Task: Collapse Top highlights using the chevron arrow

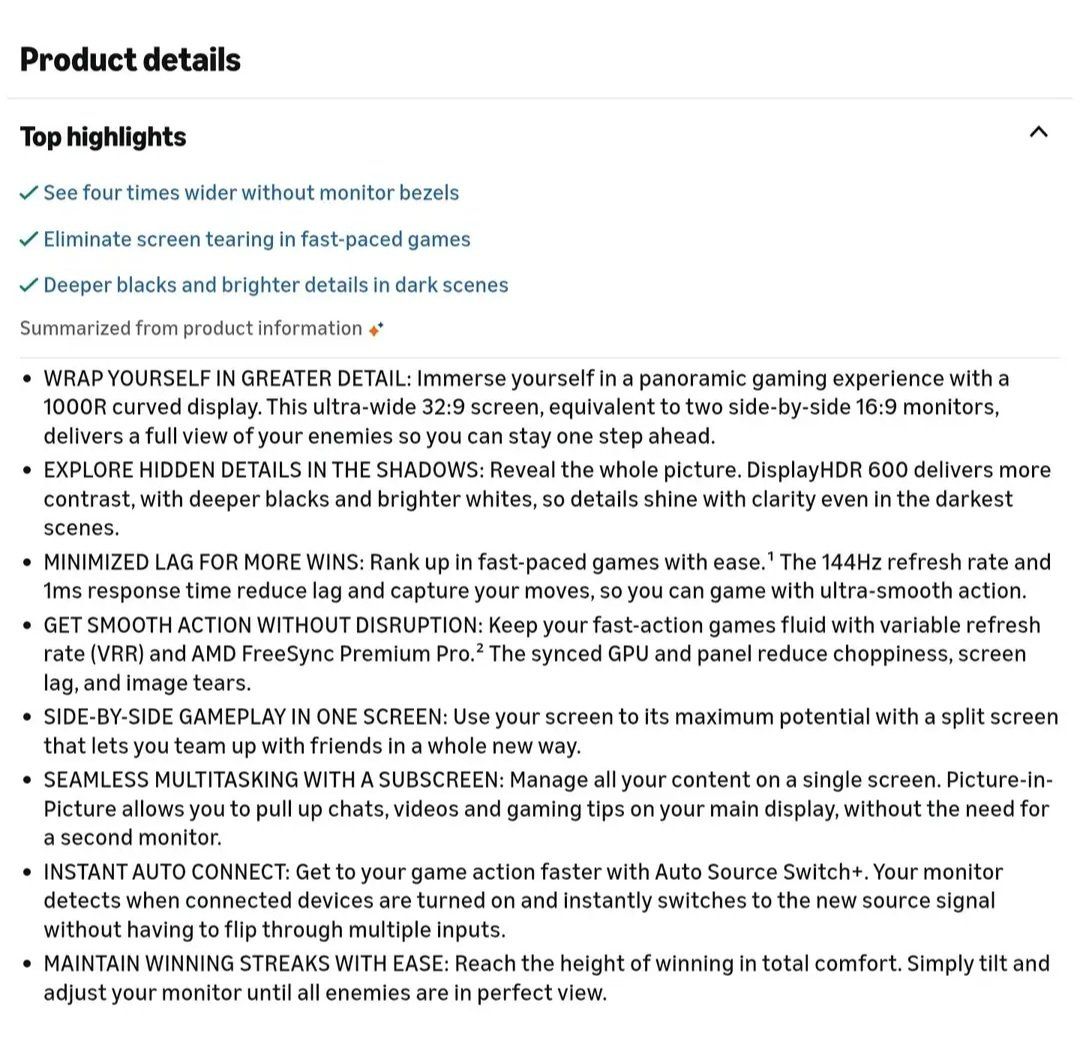Action: click(x=1039, y=132)
